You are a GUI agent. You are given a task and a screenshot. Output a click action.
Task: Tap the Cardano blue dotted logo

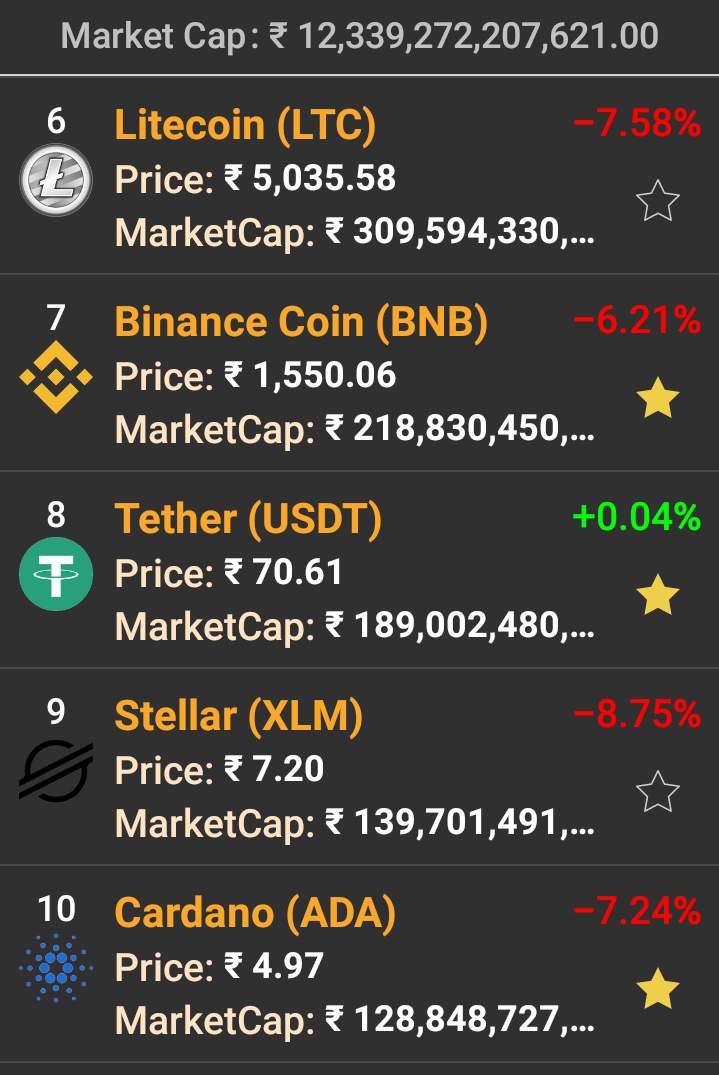click(56, 968)
